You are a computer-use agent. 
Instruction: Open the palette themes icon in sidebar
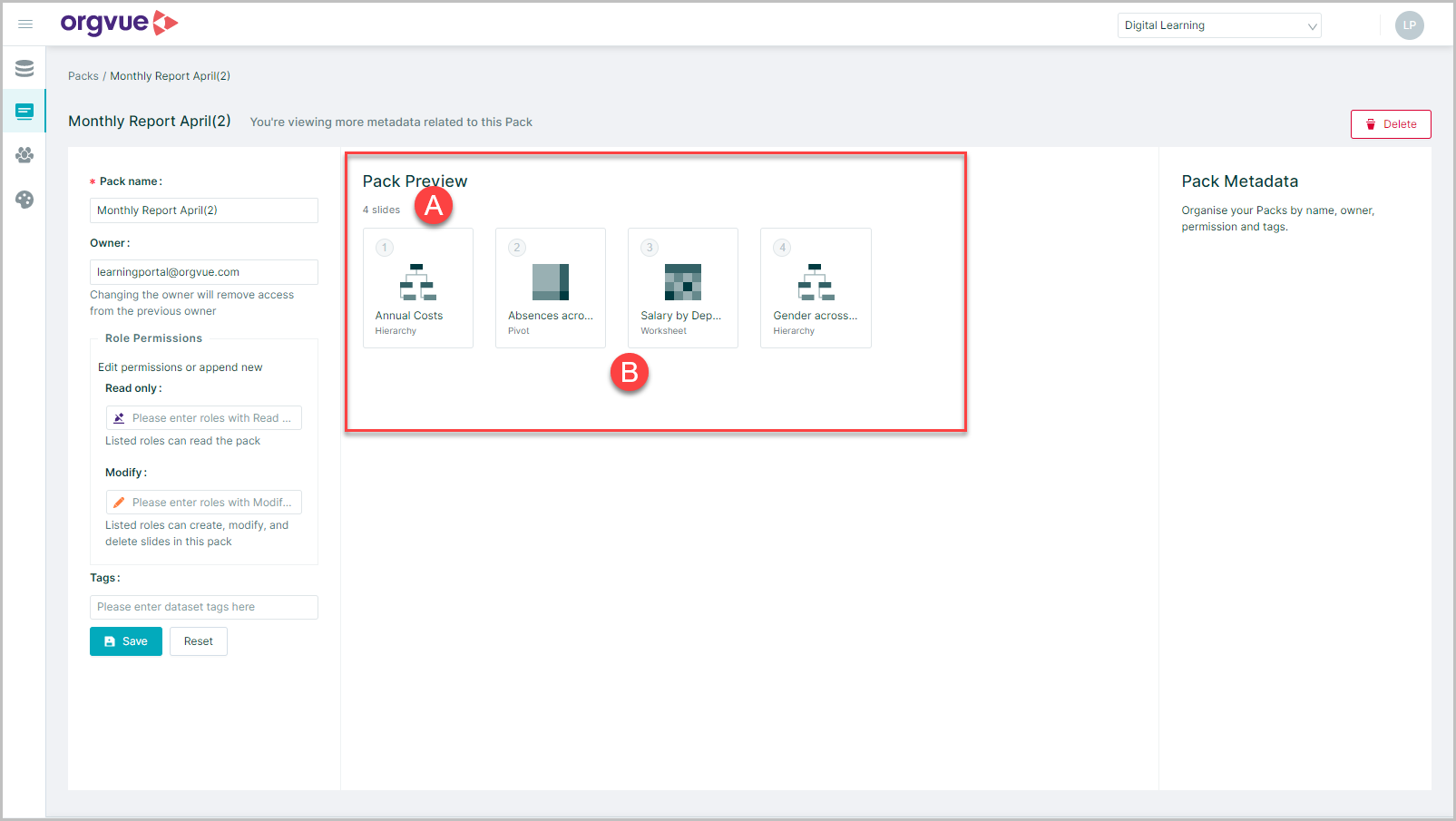24,199
